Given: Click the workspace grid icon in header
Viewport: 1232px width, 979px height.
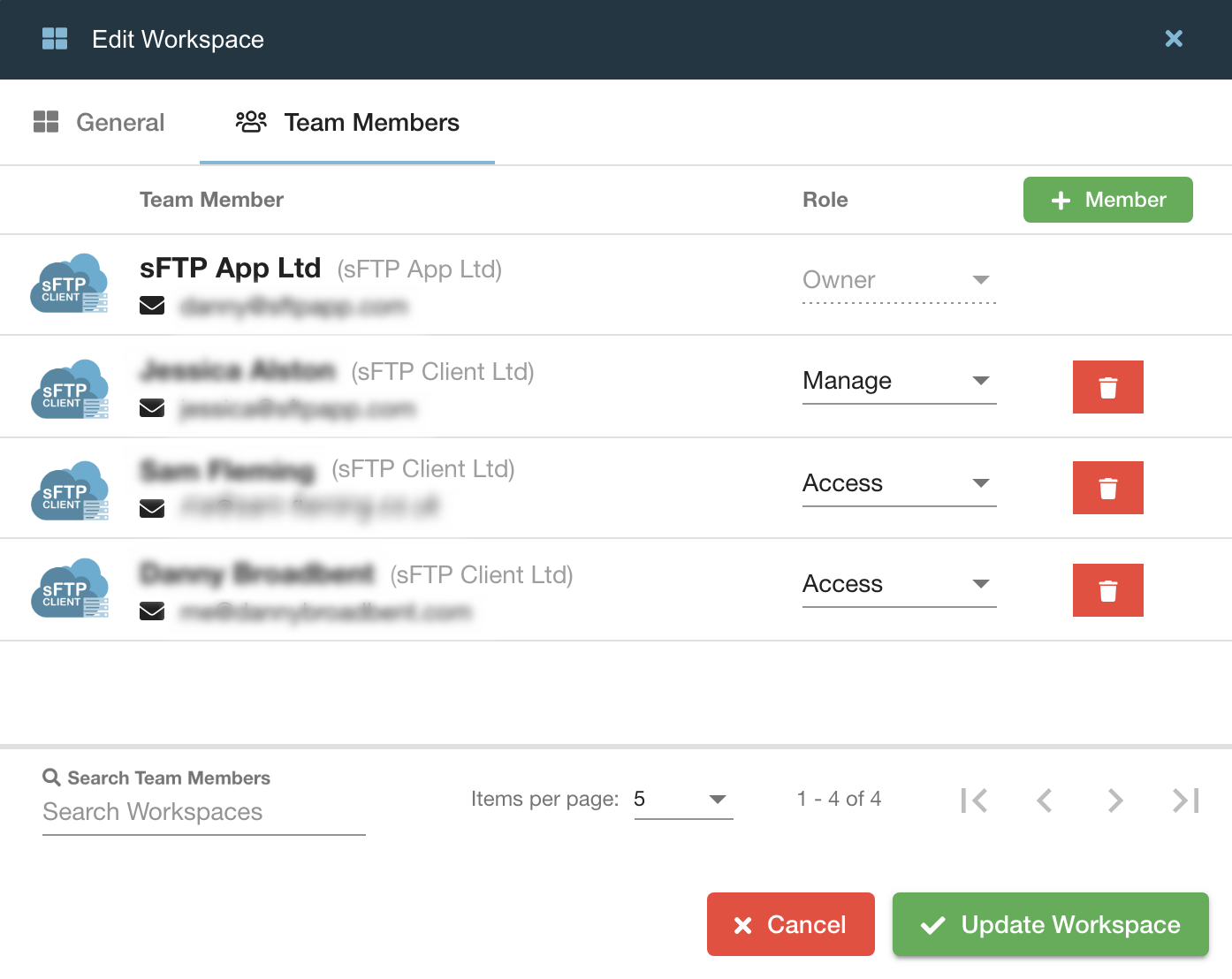Looking at the screenshot, I should 55,39.
